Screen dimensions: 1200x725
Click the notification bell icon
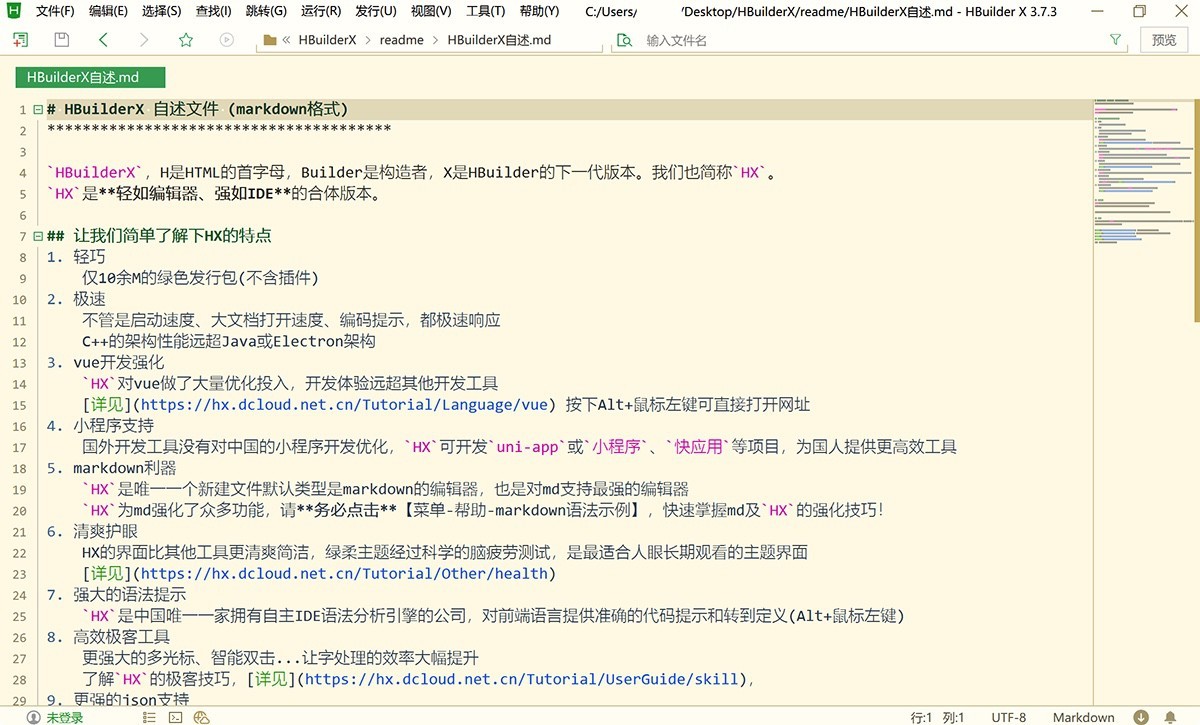click(1172, 717)
